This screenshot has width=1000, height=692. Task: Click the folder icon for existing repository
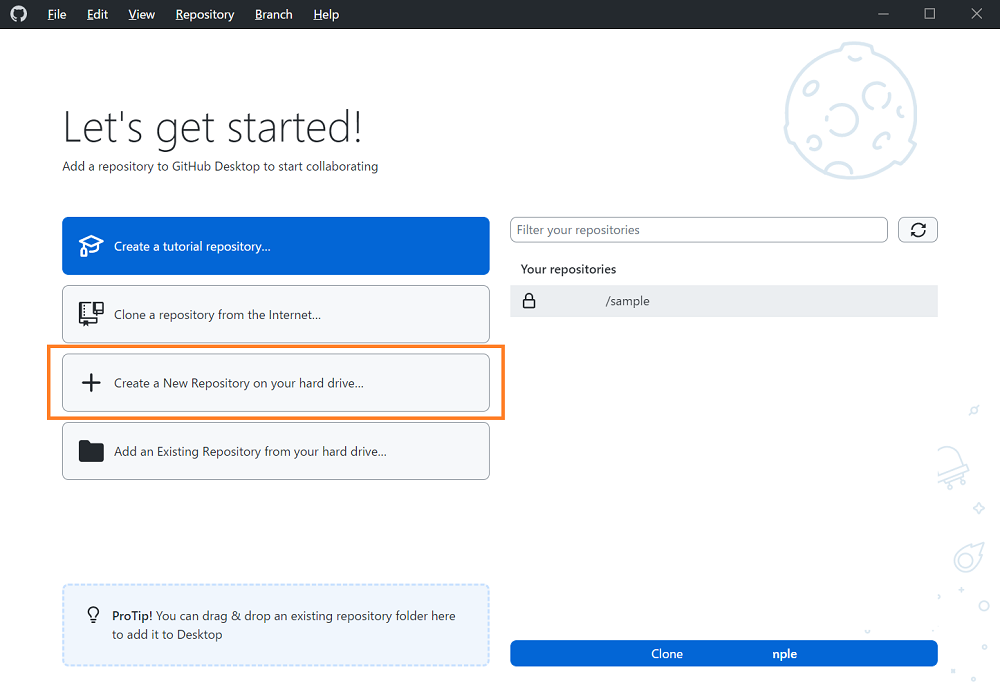click(x=91, y=451)
